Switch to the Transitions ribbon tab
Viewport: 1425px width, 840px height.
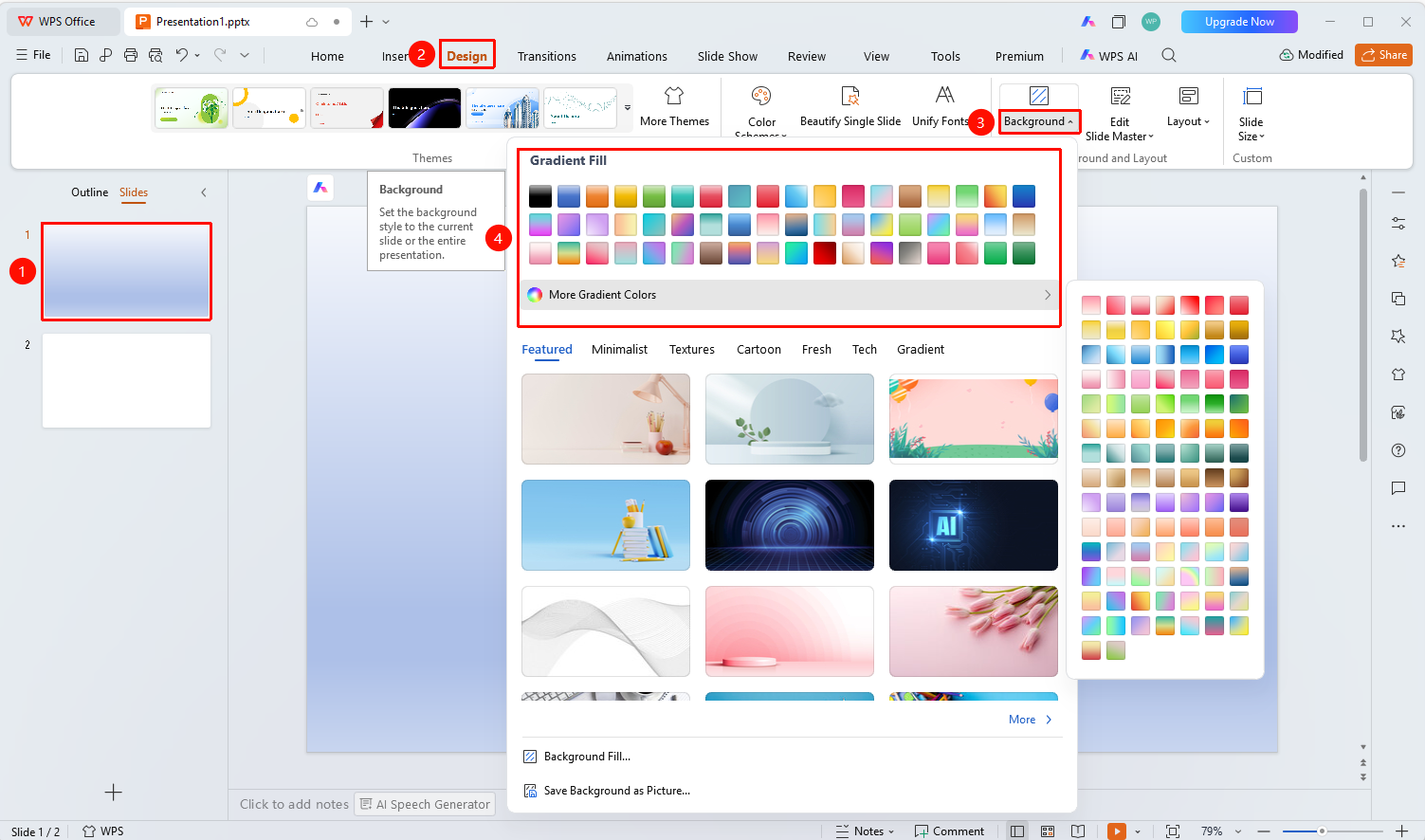click(547, 56)
